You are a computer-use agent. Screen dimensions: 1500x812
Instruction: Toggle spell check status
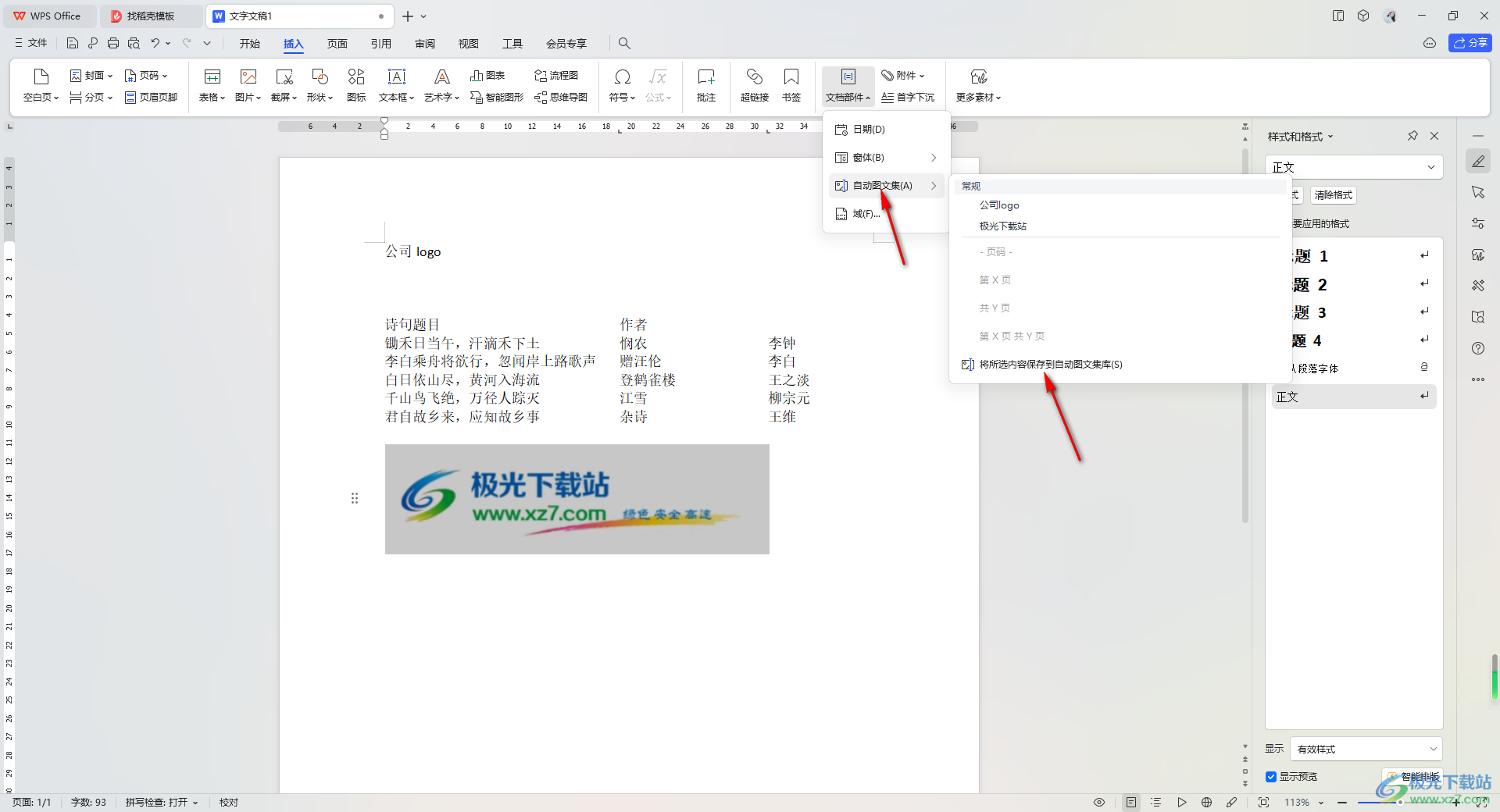(162, 803)
